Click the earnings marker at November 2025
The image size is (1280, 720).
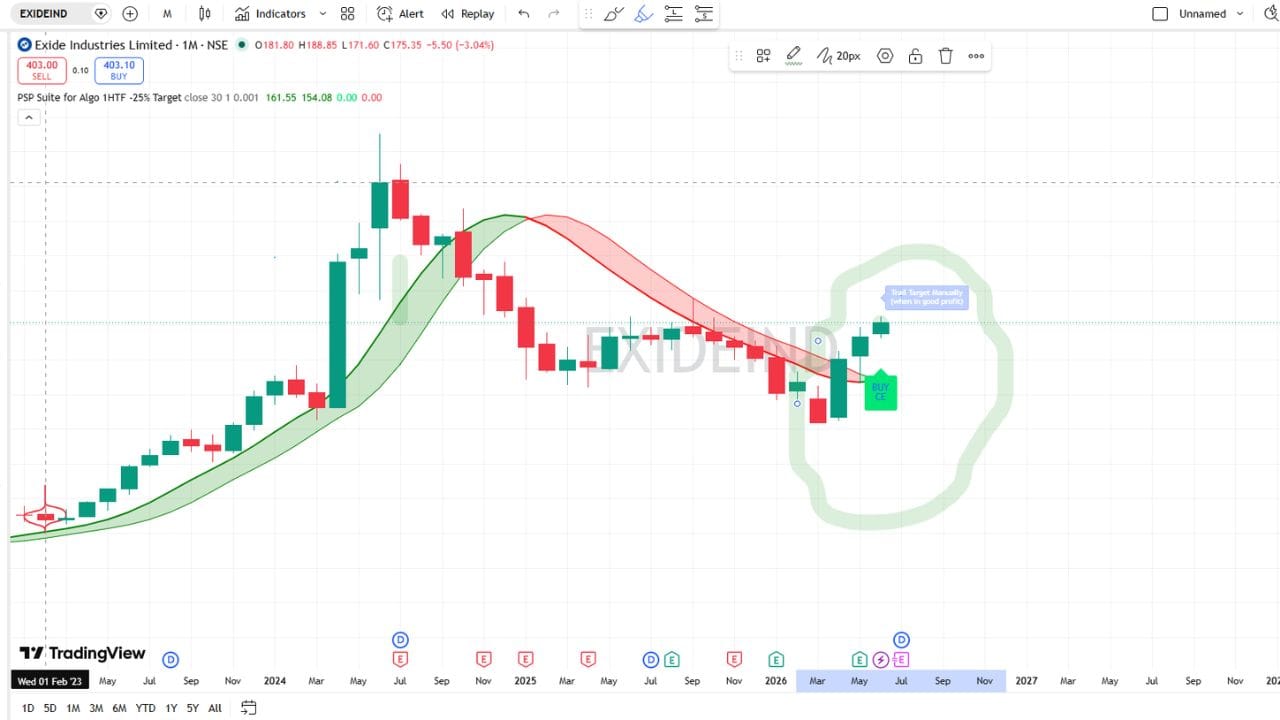[734, 659]
